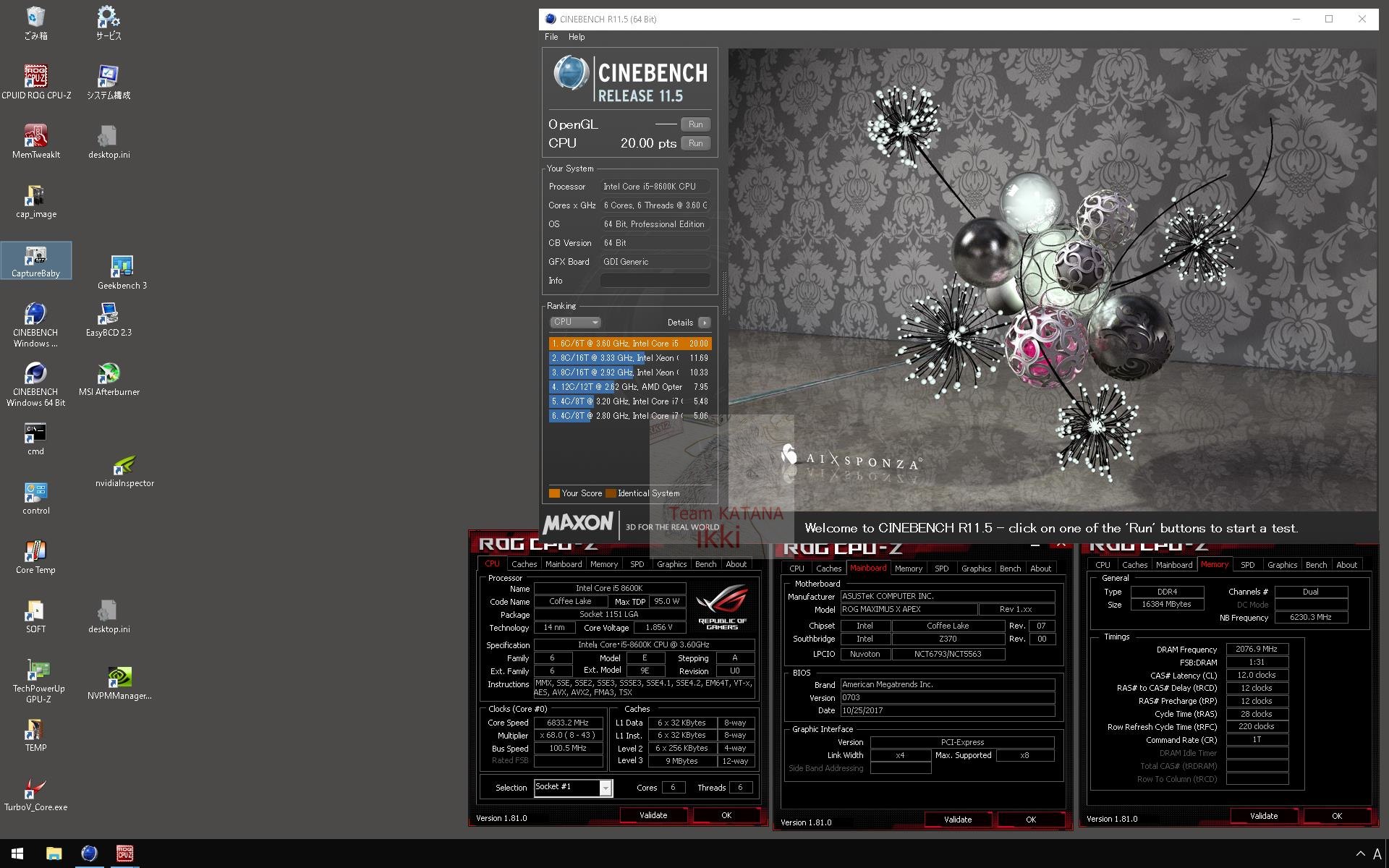1389x868 pixels.
Task: Open the SOFT folder shortcut
Action: click(35, 616)
